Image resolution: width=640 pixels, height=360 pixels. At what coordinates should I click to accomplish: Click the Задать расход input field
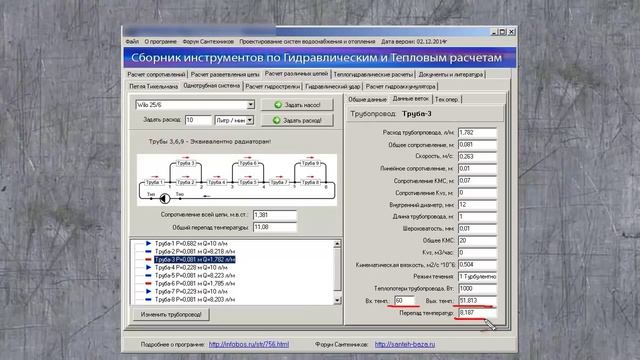[198, 120]
